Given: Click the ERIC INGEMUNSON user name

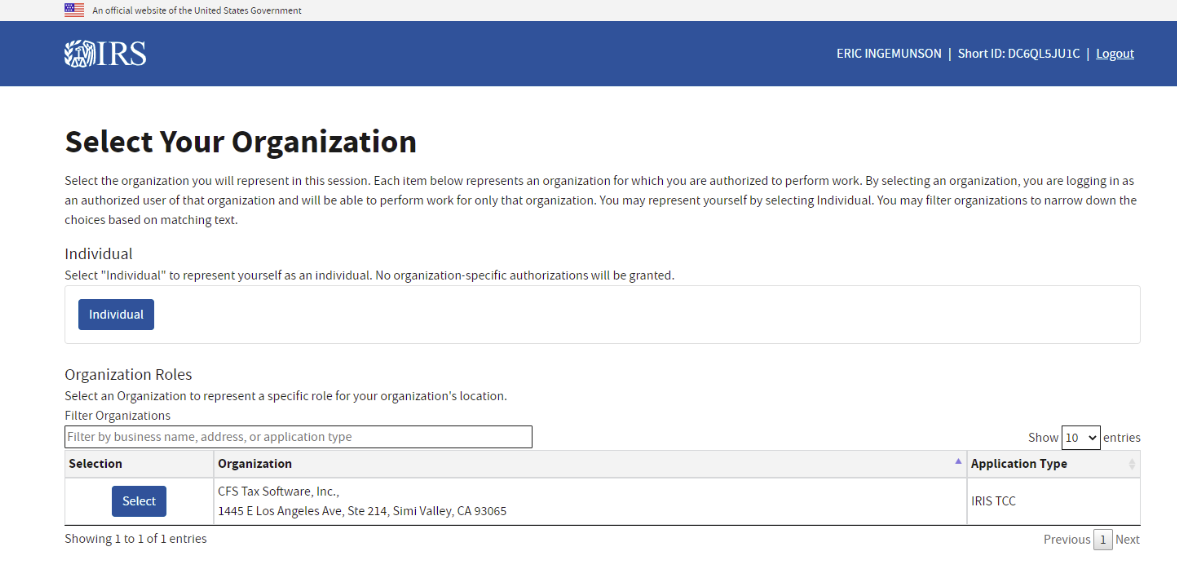Looking at the screenshot, I should click(x=889, y=54).
